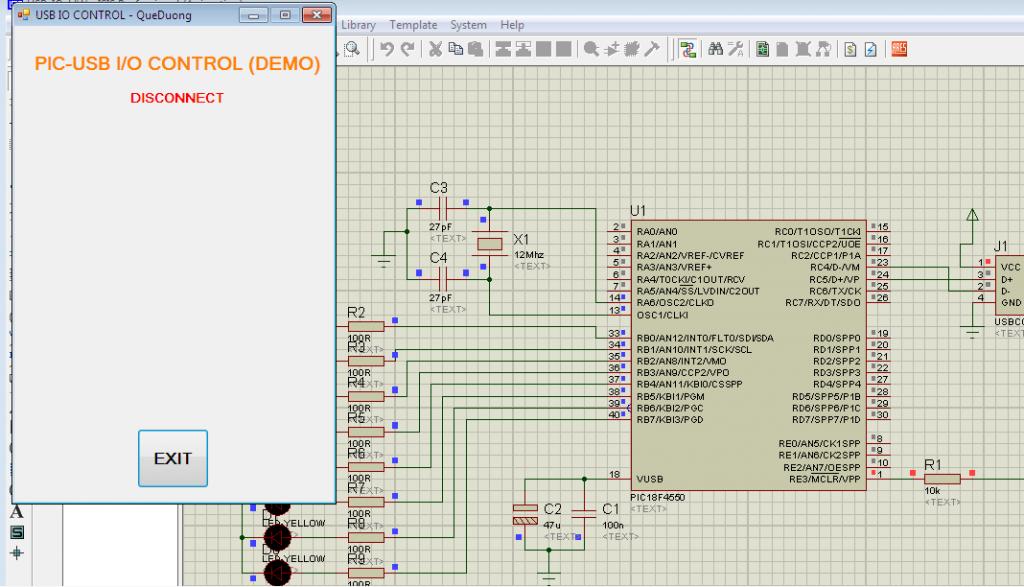Click pin label RC4/D-/VM
Viewport: 1024px width, 587px height.
(x=835, y=267)
